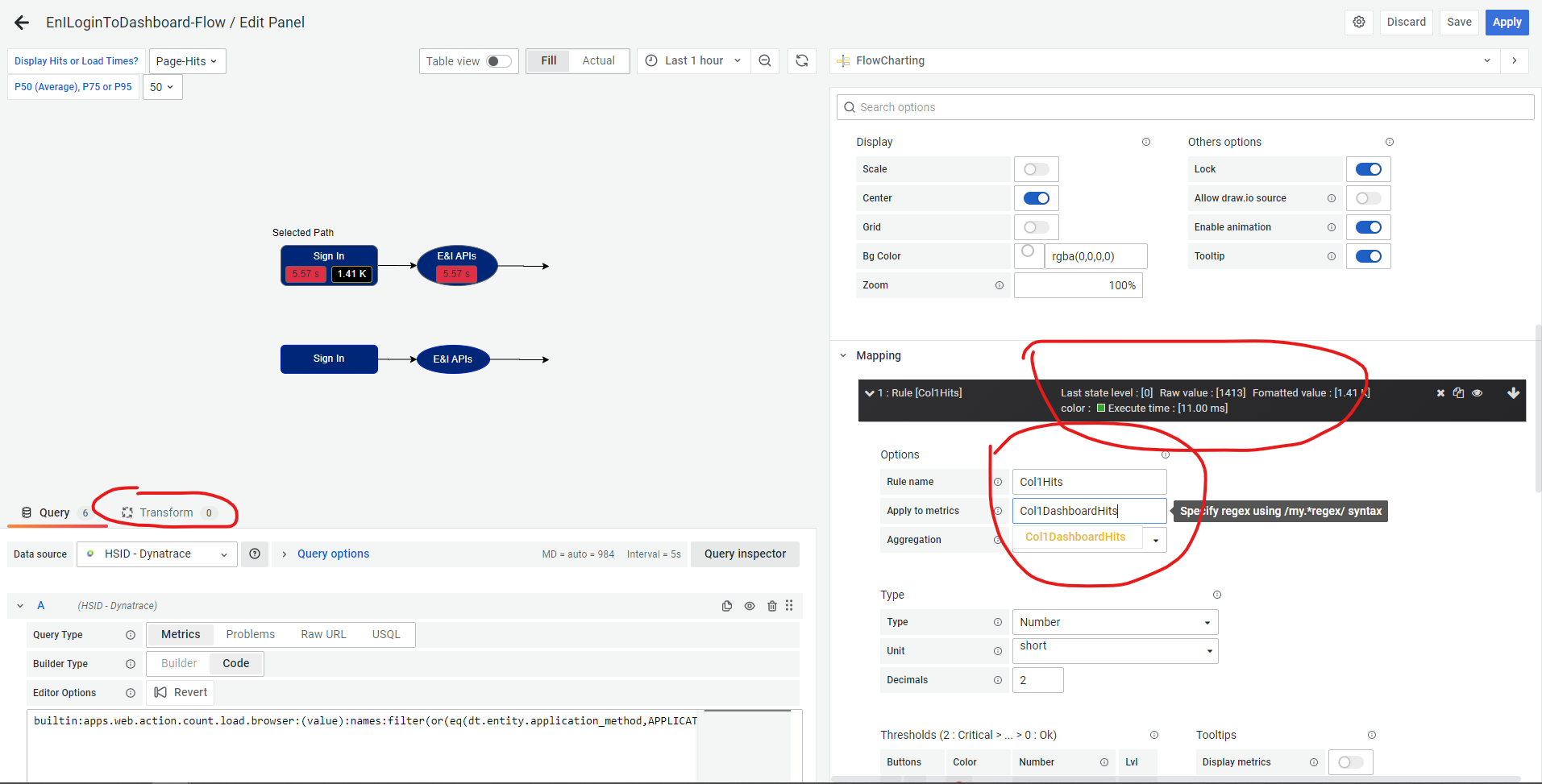The width and height of the screenshot is (1542, 784).
Task: Delete rule Col1Hits with the X icon
Action: tap(1440, 392)
